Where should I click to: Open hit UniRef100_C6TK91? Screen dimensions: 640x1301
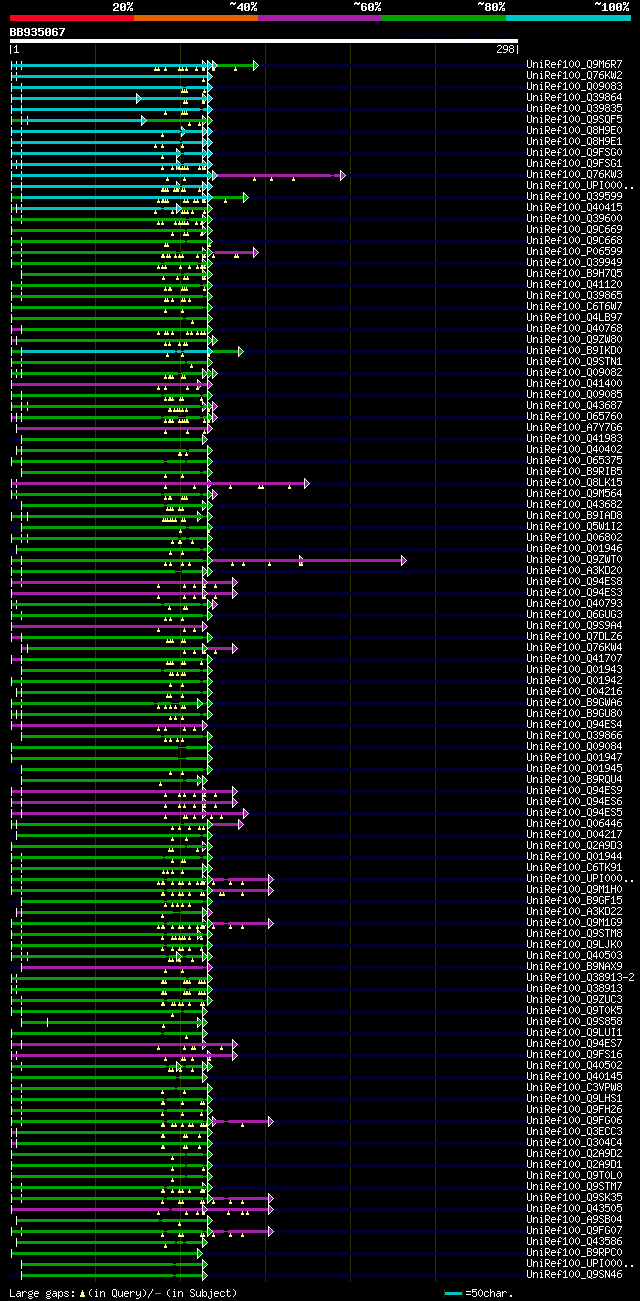tap(574, 868)
